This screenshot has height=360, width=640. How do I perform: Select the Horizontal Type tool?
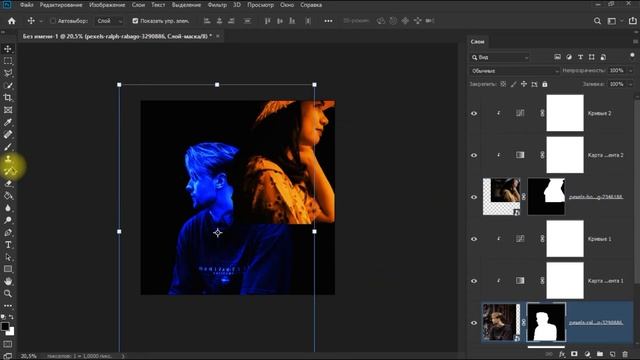(8, 245)
